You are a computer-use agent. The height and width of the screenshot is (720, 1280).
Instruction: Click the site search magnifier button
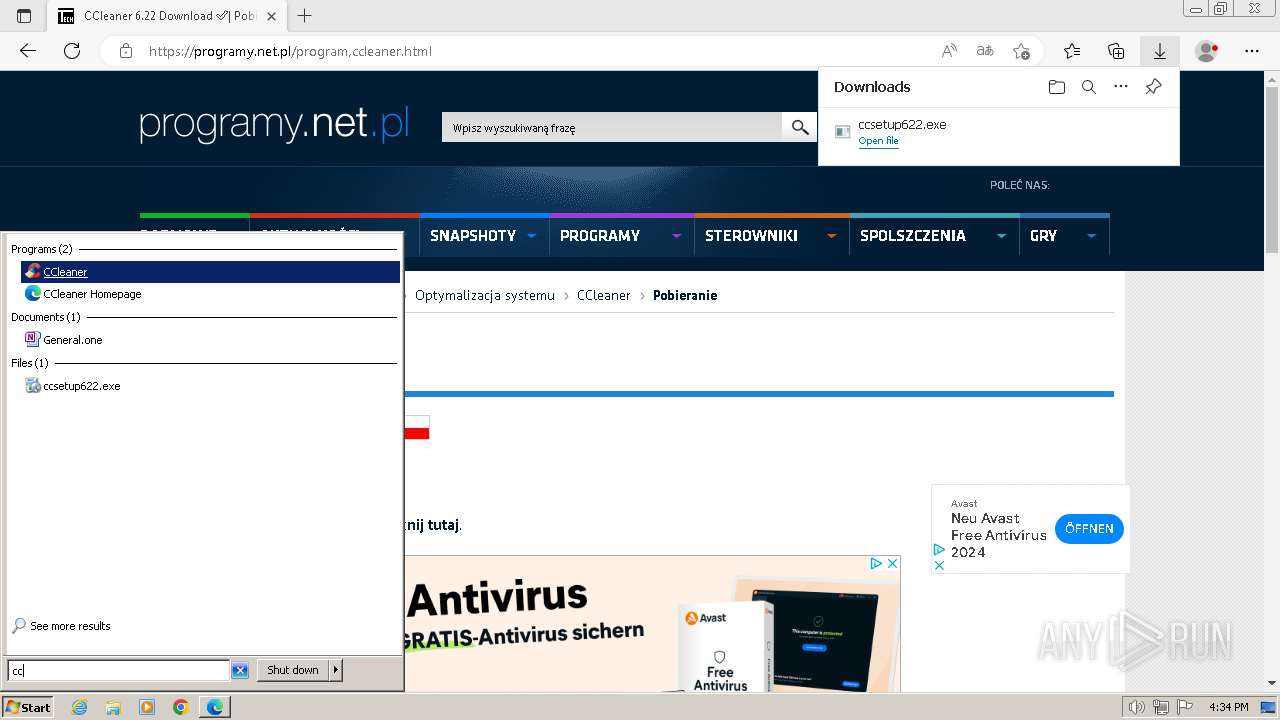pos(799,127)
